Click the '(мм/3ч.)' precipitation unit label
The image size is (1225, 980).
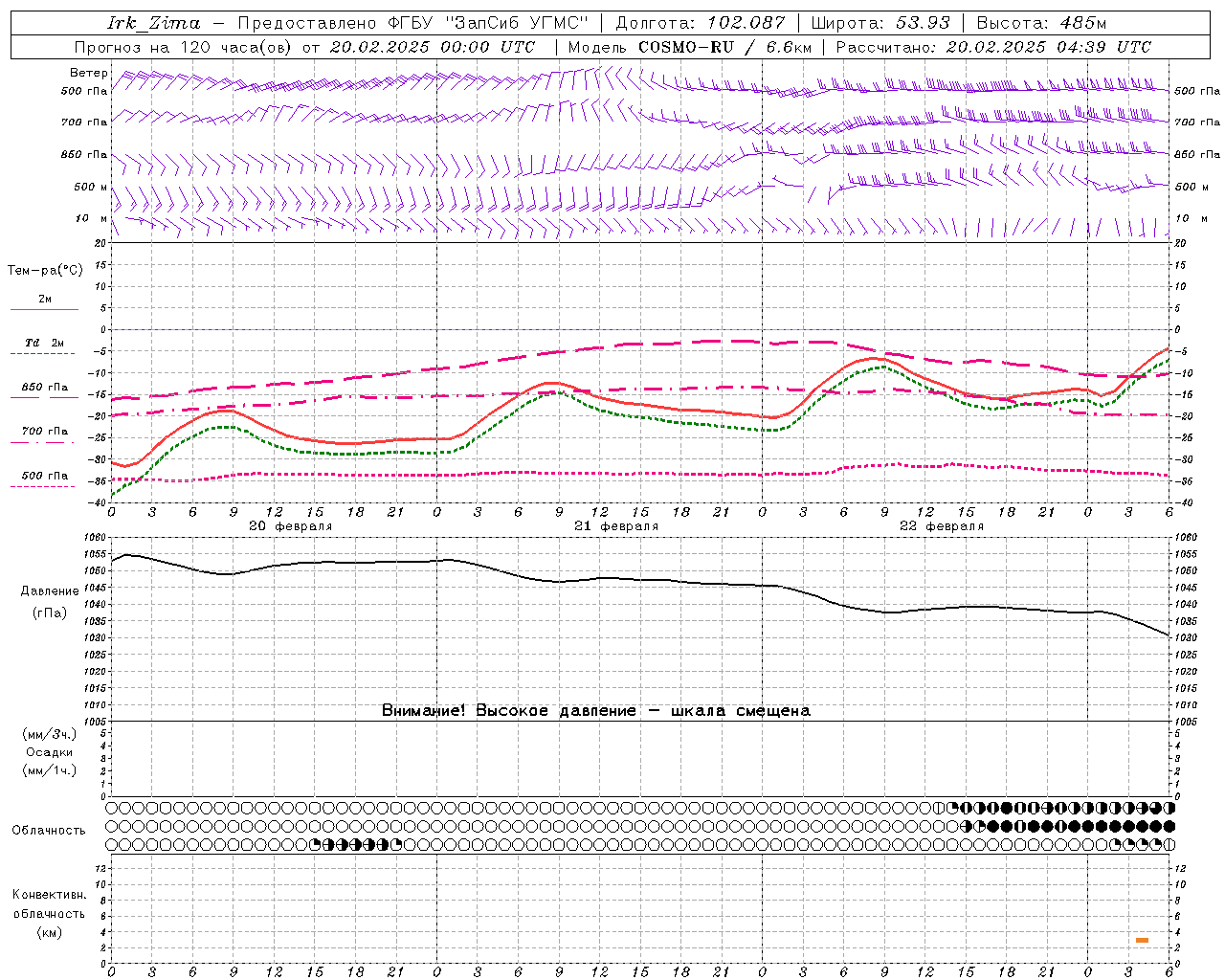tap(50, 735)
